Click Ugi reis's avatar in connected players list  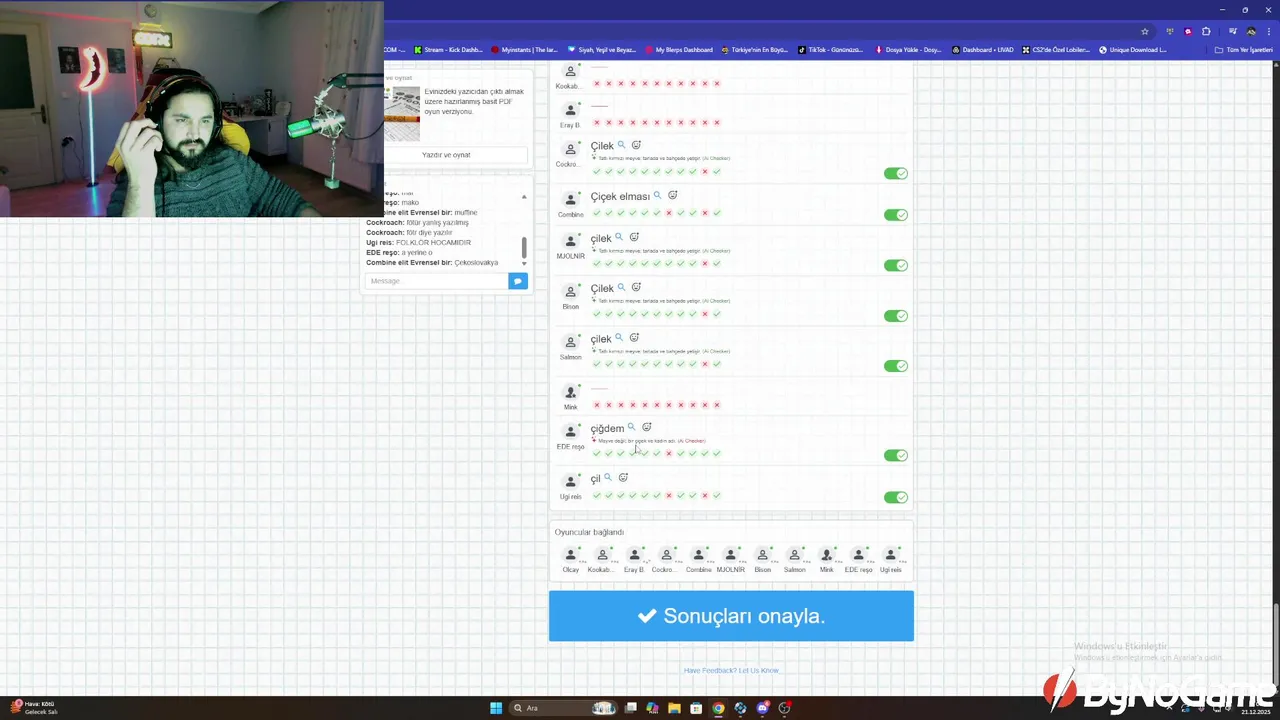point(891,554)
